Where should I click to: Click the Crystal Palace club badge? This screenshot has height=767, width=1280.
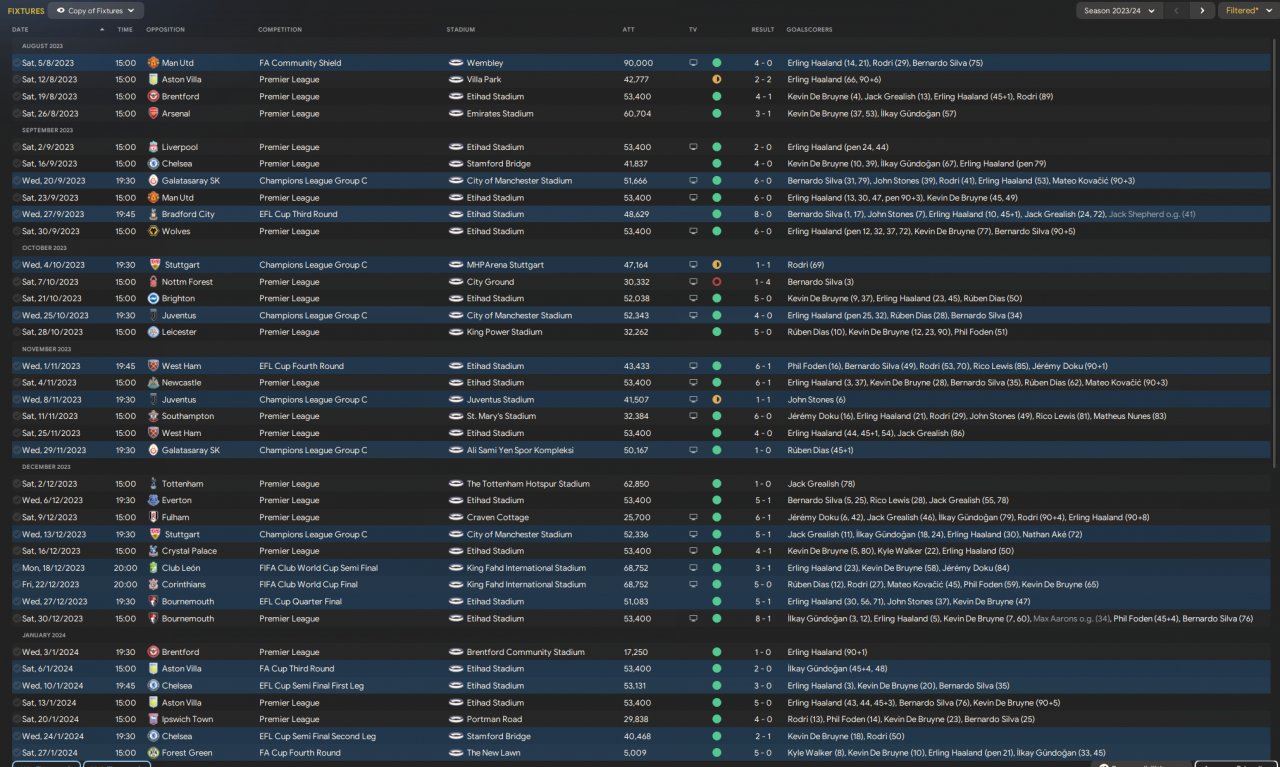point(153,551)
